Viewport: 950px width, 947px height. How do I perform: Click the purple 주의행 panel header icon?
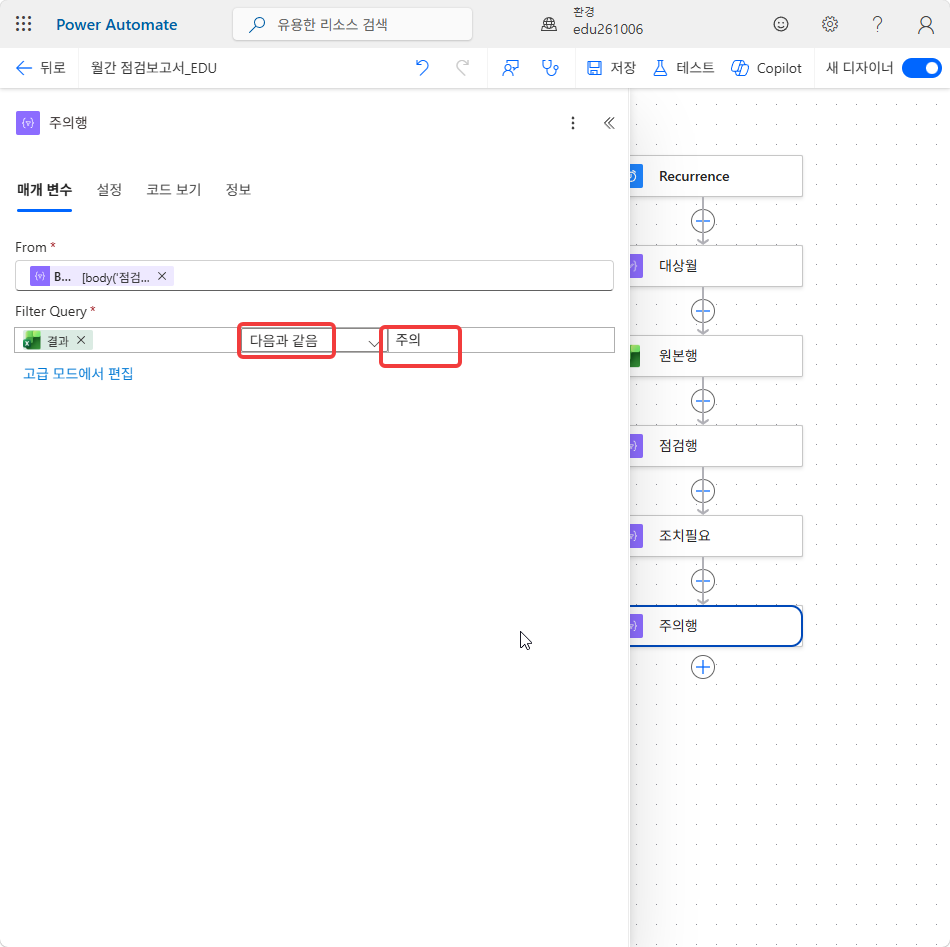pyautogui.click(x=28, y=123)
